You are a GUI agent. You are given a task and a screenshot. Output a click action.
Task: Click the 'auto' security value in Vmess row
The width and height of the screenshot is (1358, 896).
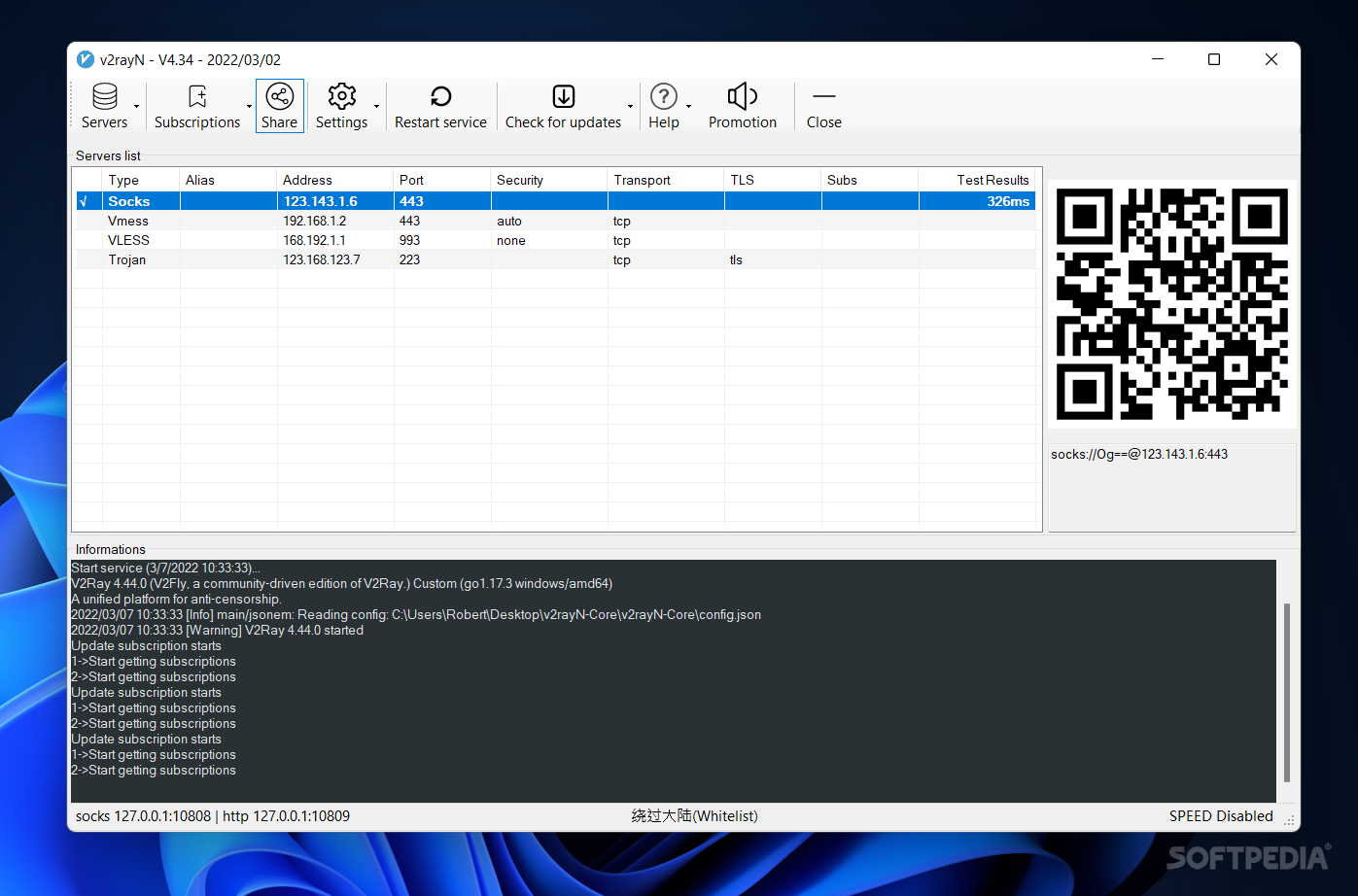509,221
